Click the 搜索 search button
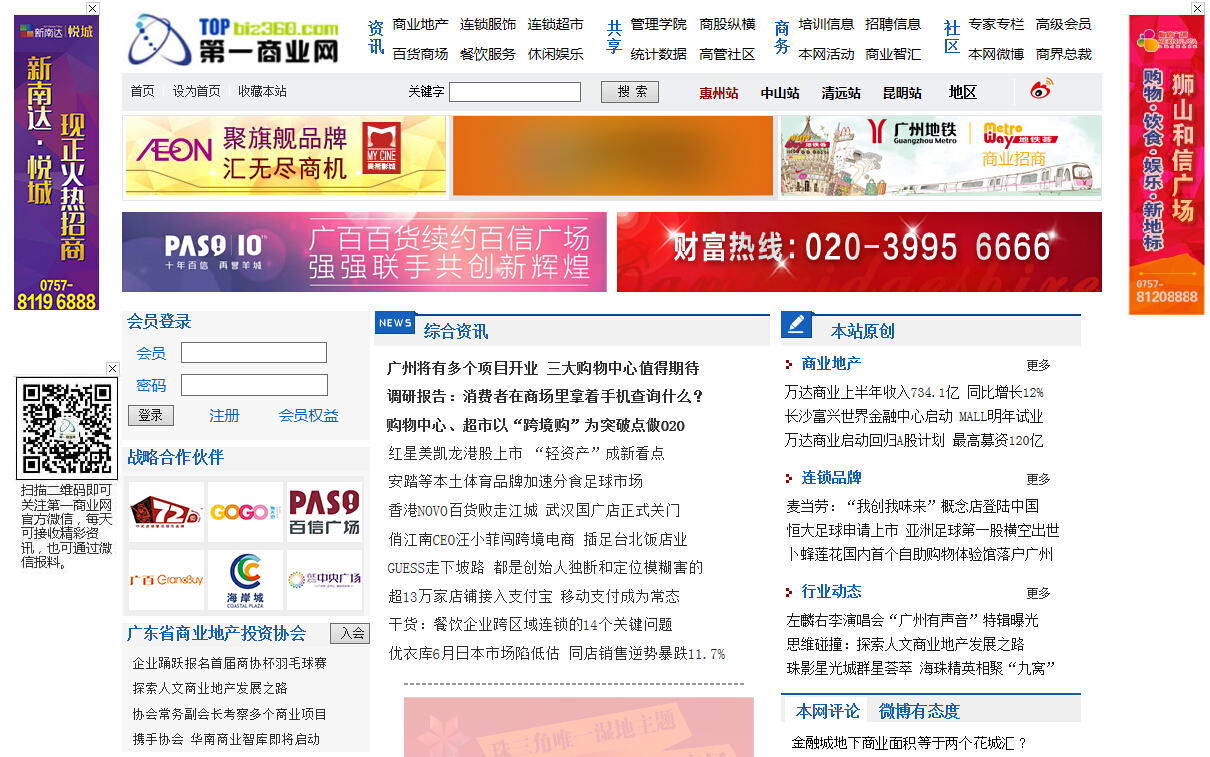The image size is (1210, 757). tap(630, 92)
